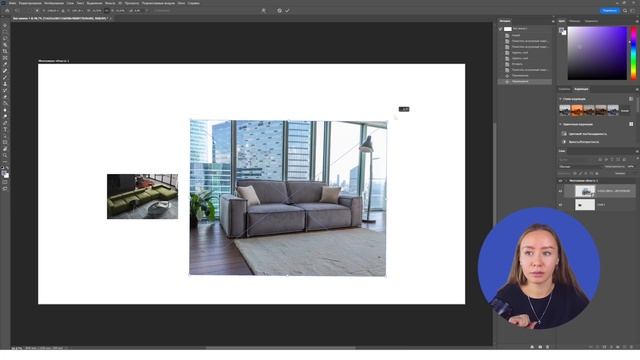
Task: Switch to the Свойства tab
Action: click(564, 89)
